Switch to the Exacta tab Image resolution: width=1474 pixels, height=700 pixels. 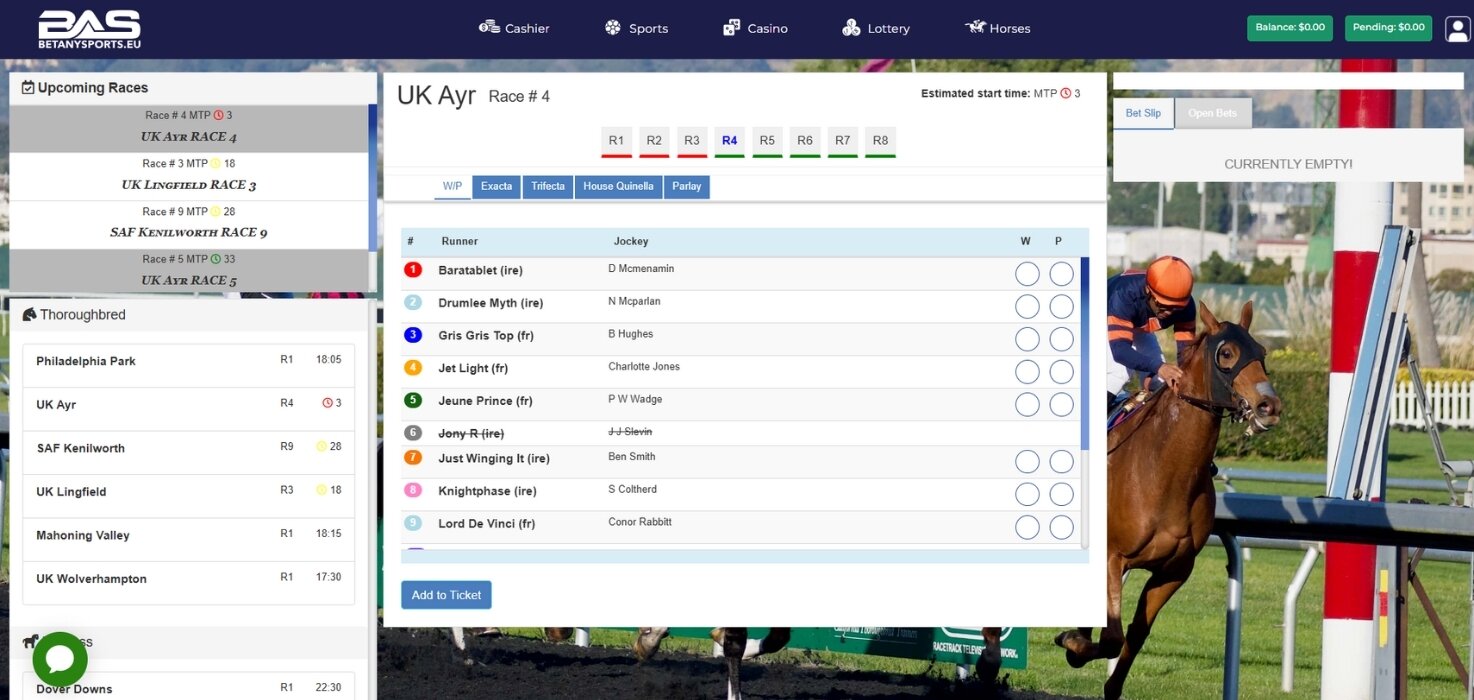pyautogui.click(x=496, y=187)
